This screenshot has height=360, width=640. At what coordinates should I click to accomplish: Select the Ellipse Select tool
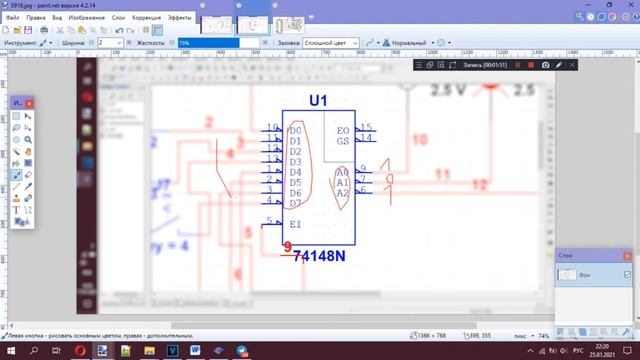(16, 140)
